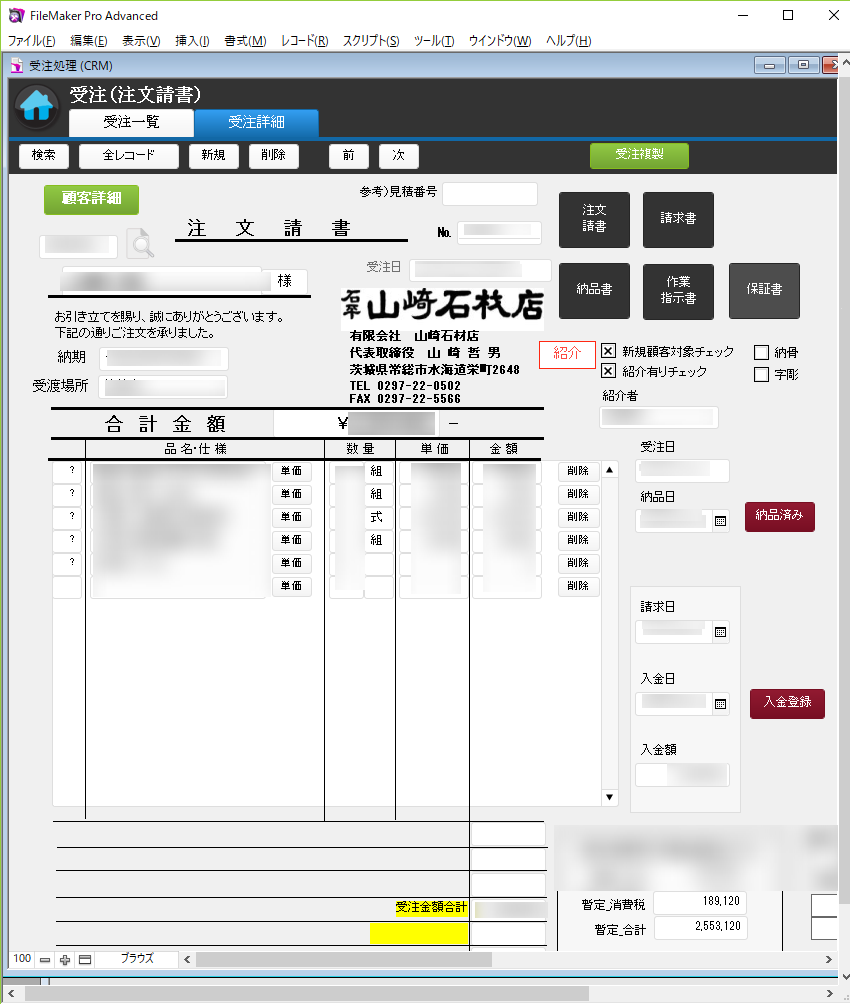Click 紹介者 input field

pos(659,417)
